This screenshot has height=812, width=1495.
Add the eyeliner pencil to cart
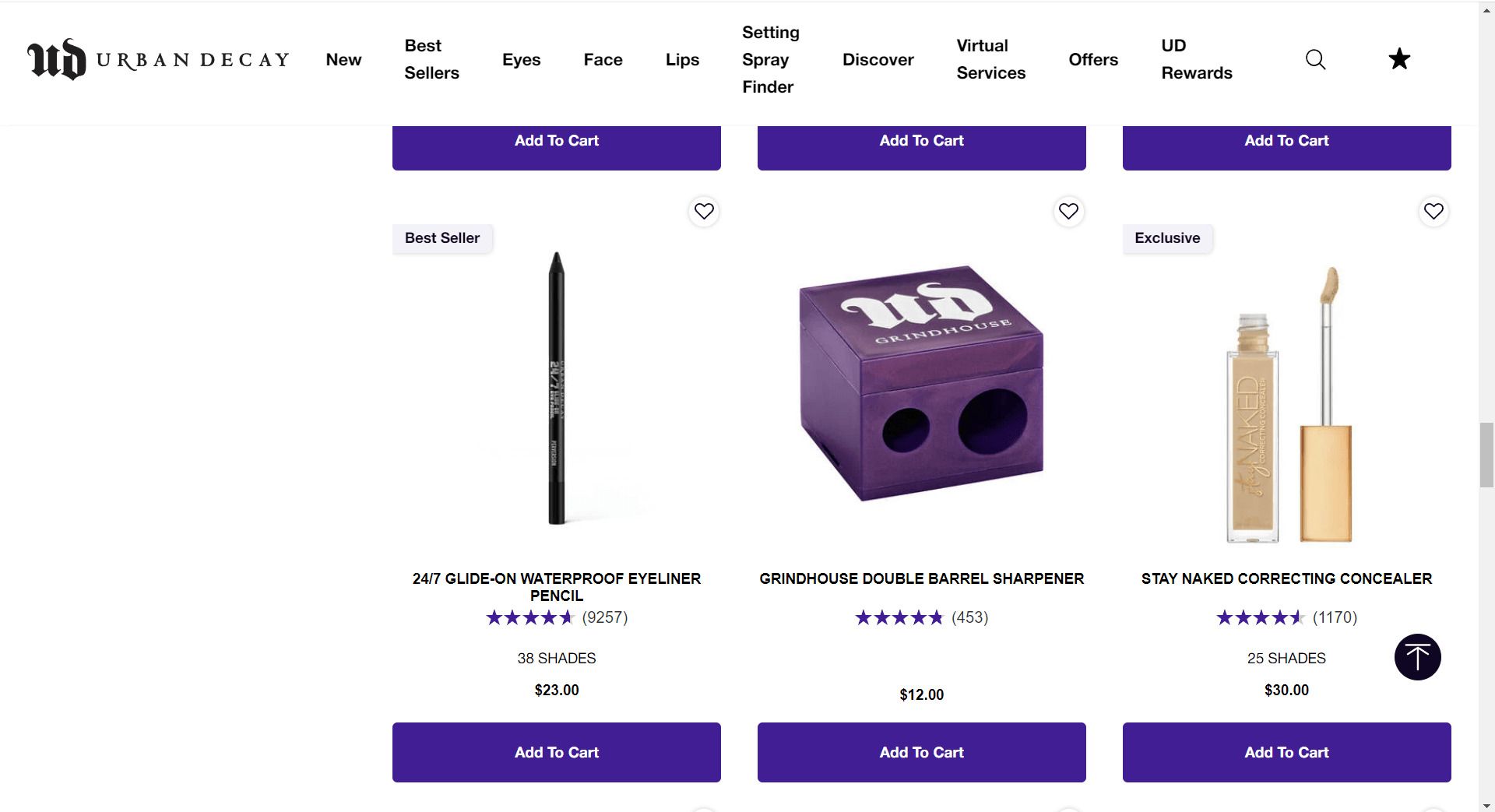pyautogui.click(x=556, y=752)
